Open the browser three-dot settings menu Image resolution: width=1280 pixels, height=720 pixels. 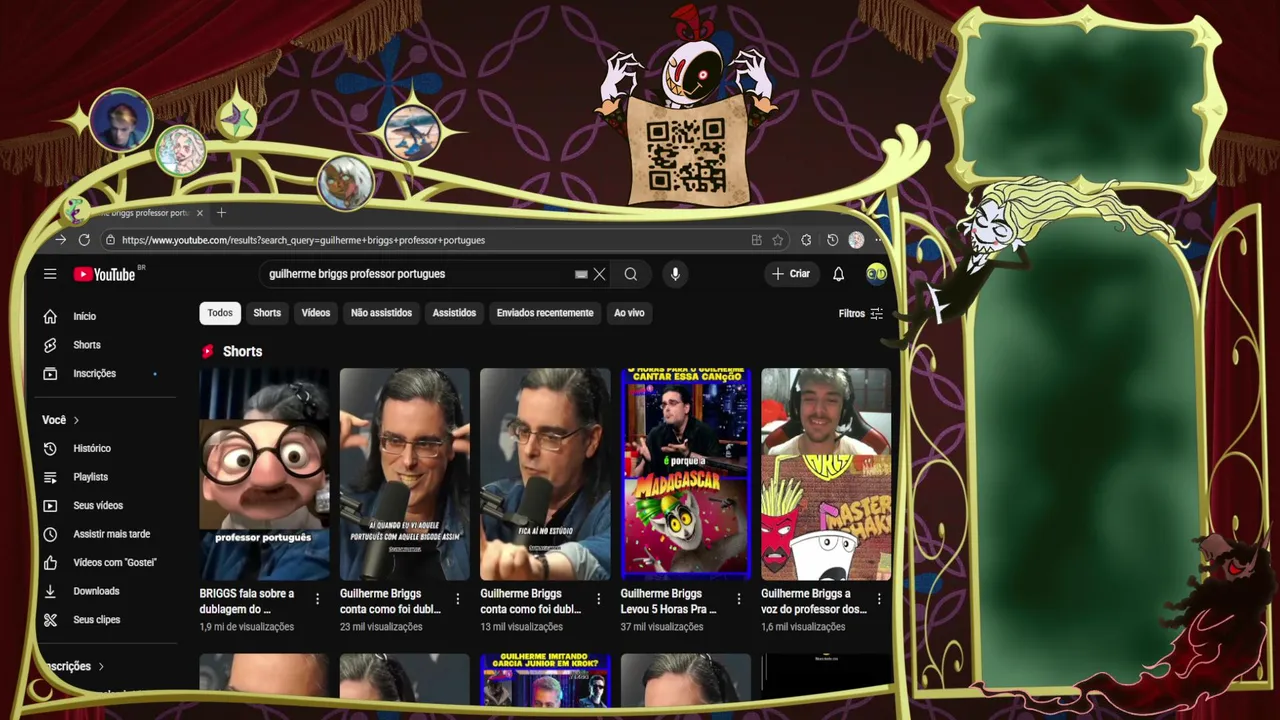879,240
